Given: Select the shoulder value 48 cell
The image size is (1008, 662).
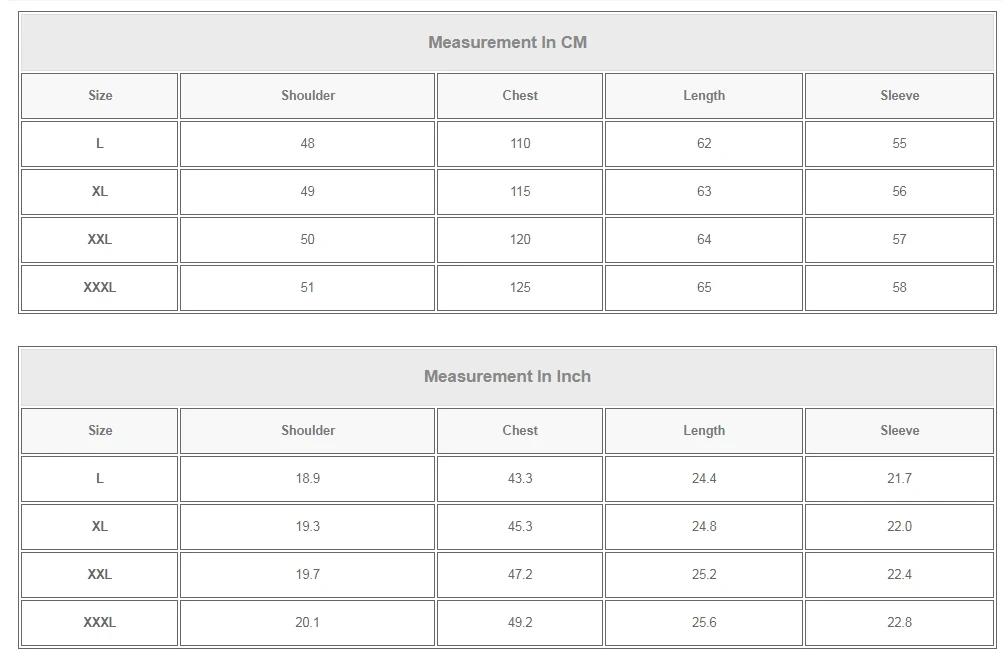Looking at the screenshot, I should pyautogui.click(x=308, y=143).
